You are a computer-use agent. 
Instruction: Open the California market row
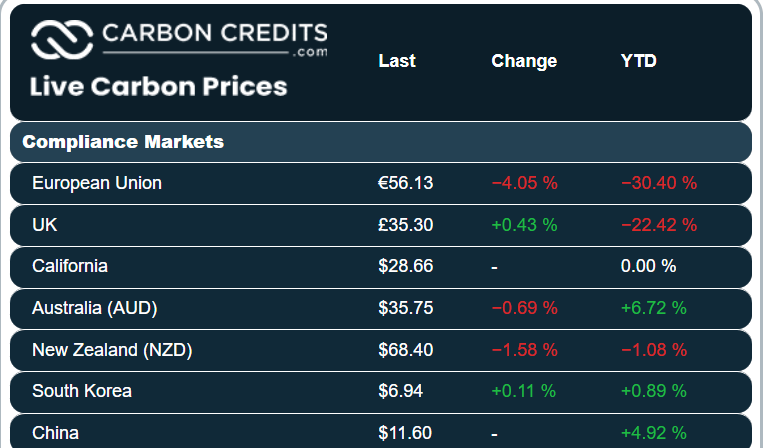[x=70, y=266]
